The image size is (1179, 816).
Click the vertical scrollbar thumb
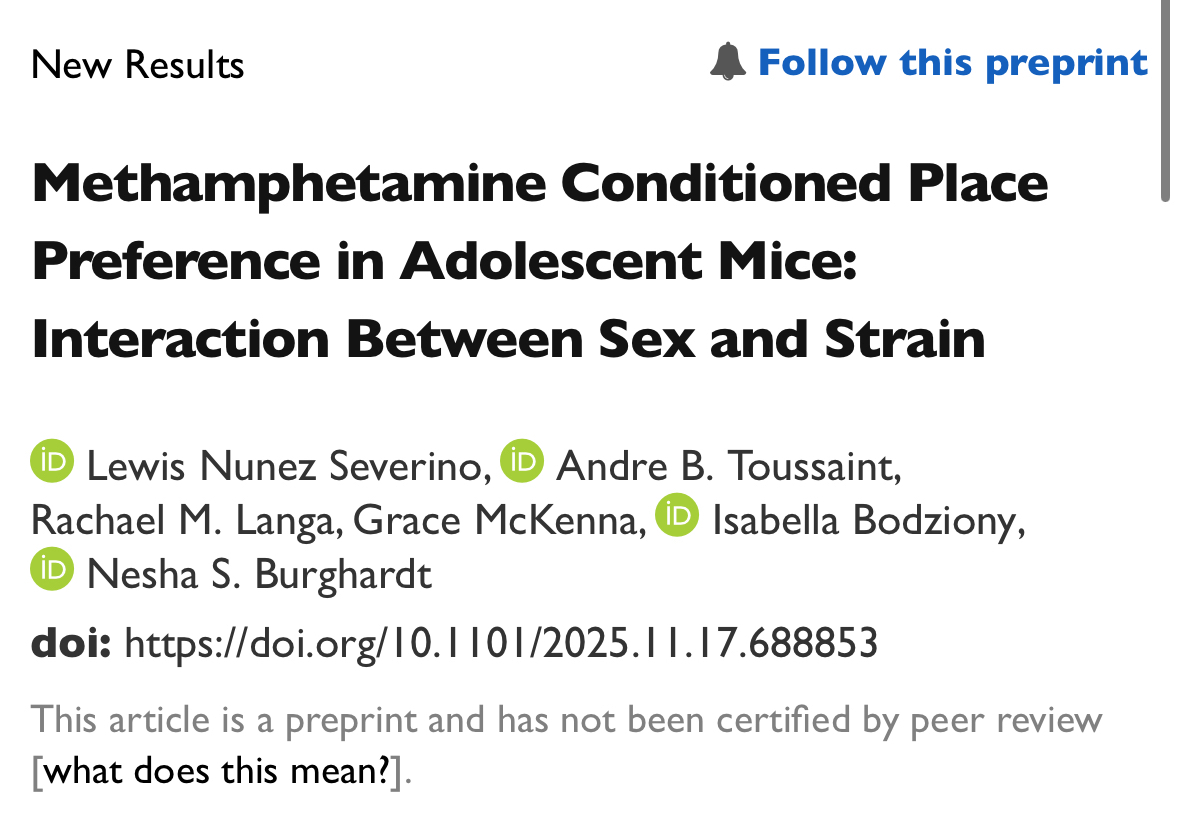pyautogui.click(x=1165, y=100)
